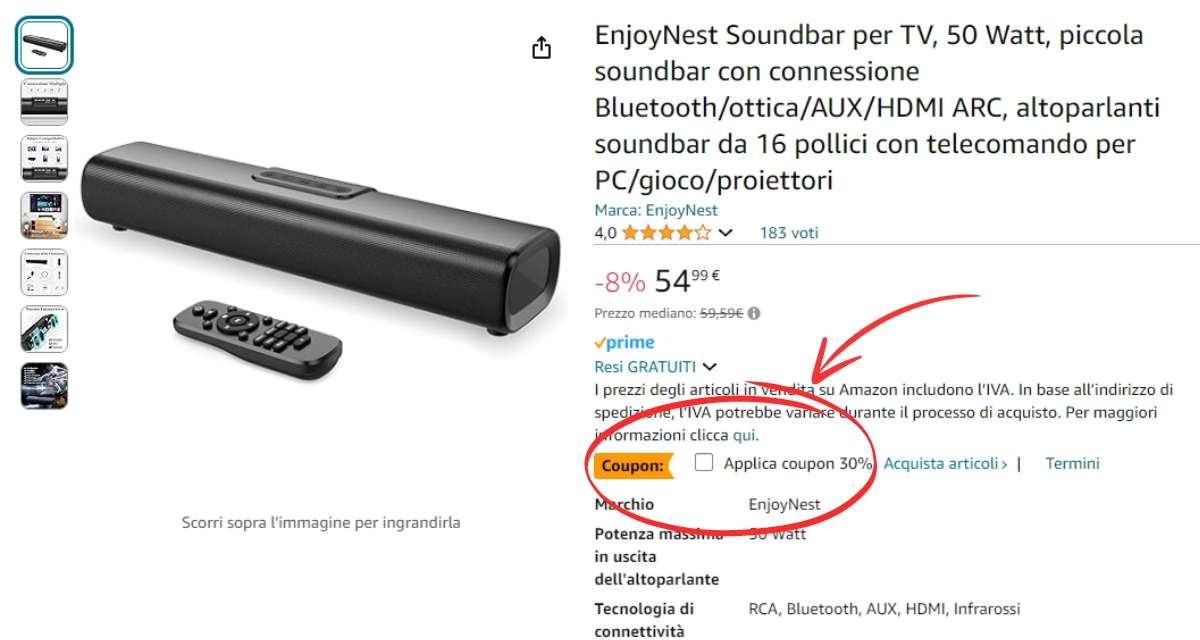Expand the Resi GRATUITI dropdown
Image resolution: width=1200 pixels, height=640 pixels.
point(709,367)
